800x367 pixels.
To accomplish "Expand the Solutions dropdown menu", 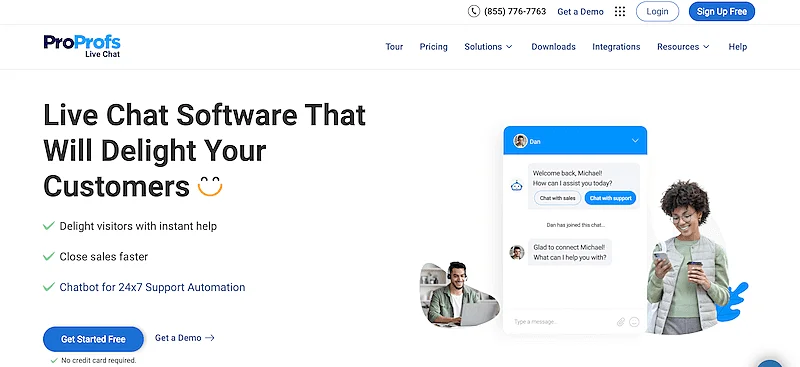I will coord(488,46).
